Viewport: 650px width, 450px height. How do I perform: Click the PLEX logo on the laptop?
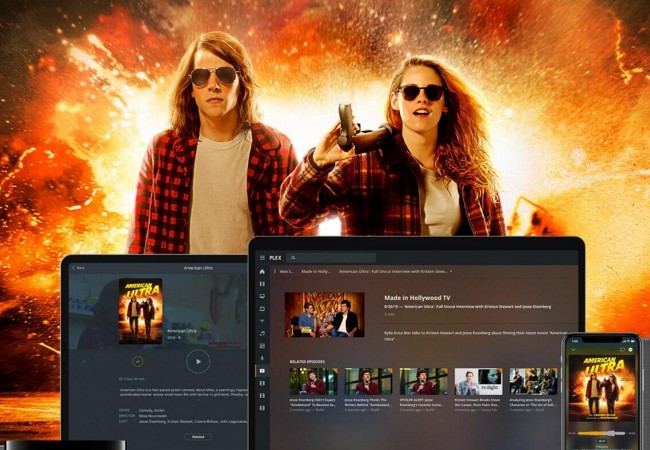[x=275, y=258]
